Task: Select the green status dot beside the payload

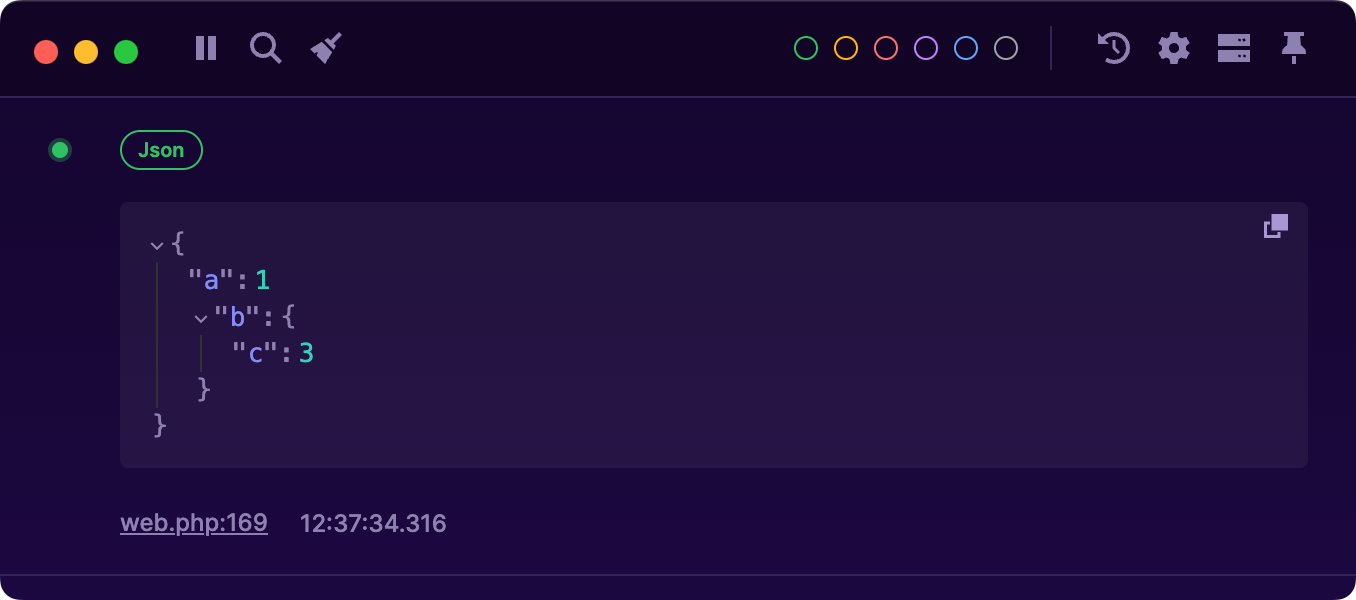Action: pos(59,149)
